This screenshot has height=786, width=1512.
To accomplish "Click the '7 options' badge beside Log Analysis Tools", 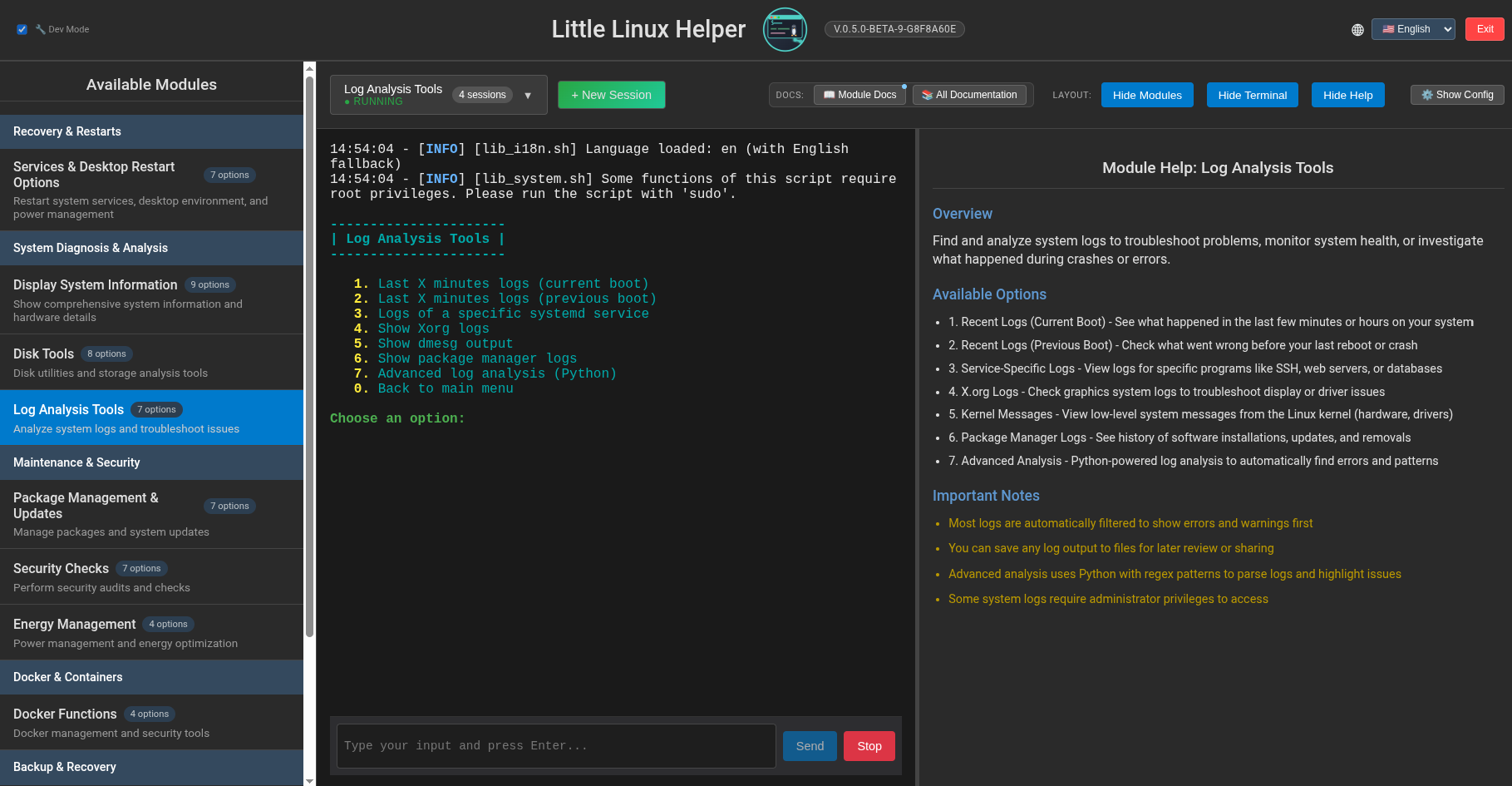I will [x=156, y=409].
